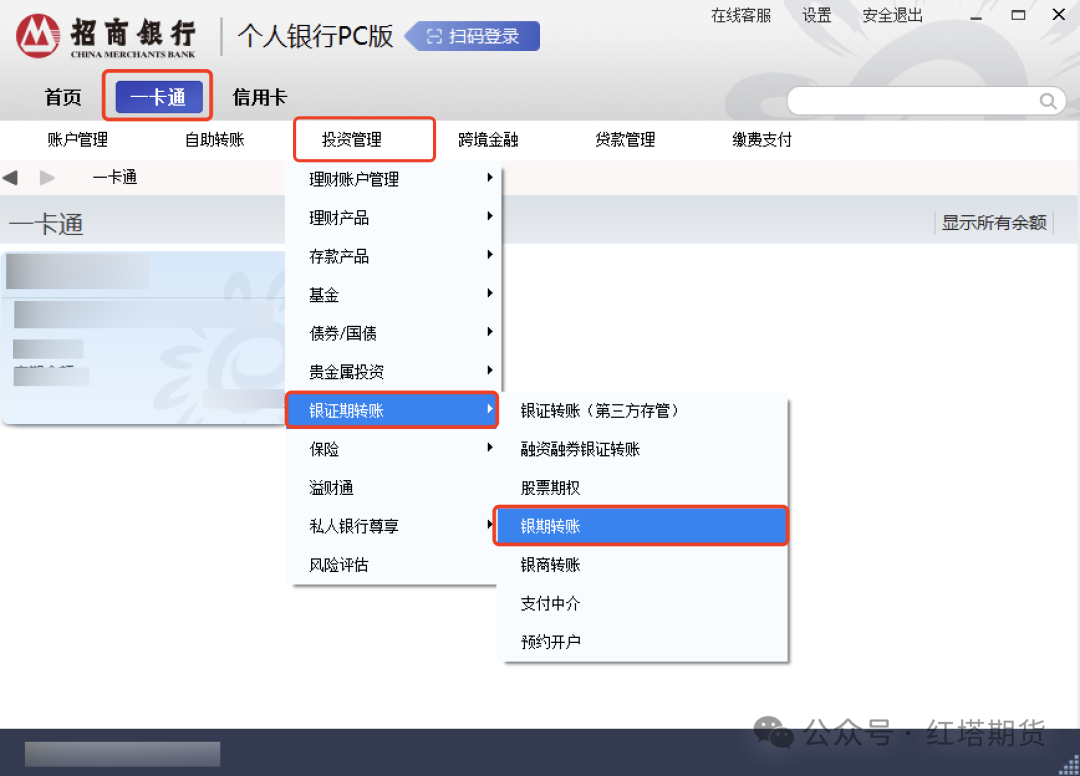Open the 跨境金融 menu
This screenshot has height=776, width=1080.
pos(488,140)
